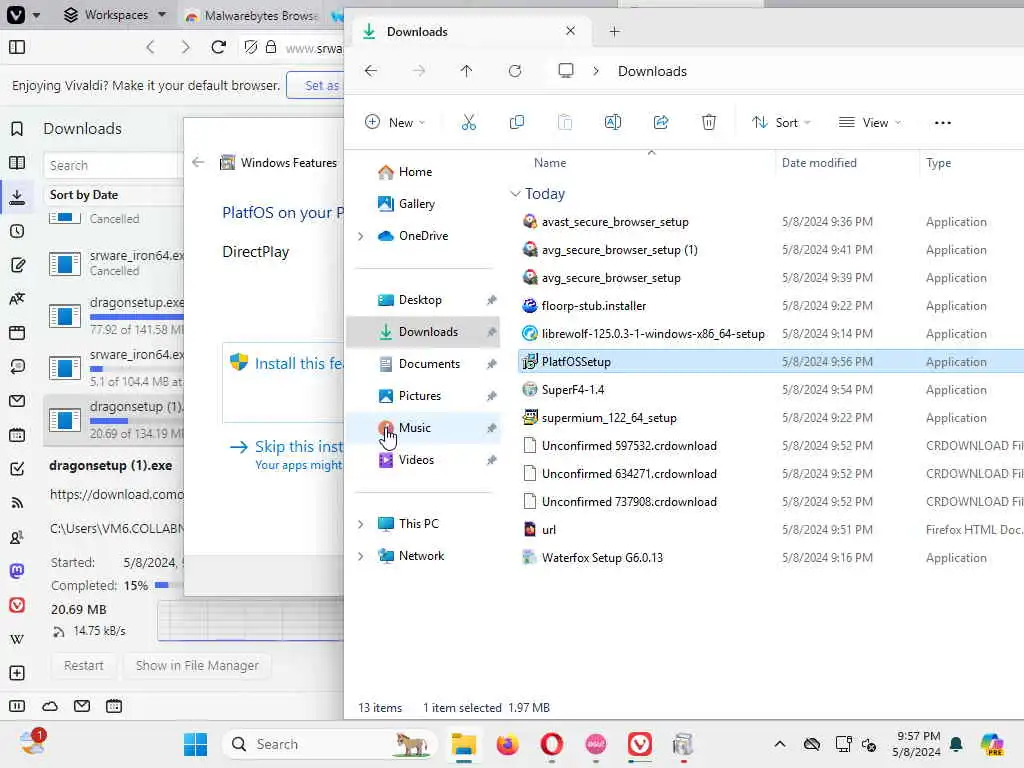The height and width of the screenshot is (768, 1024).
Task: Open Windows Start menu
Action: point(195,744)
